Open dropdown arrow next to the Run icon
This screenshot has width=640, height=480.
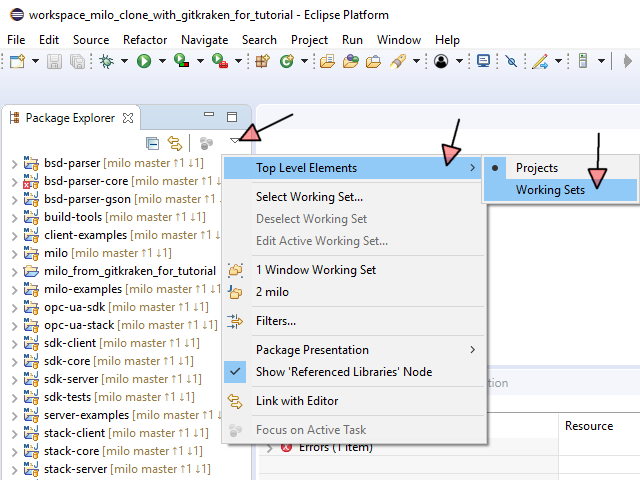pyautogui.click(x=162, y=61)
